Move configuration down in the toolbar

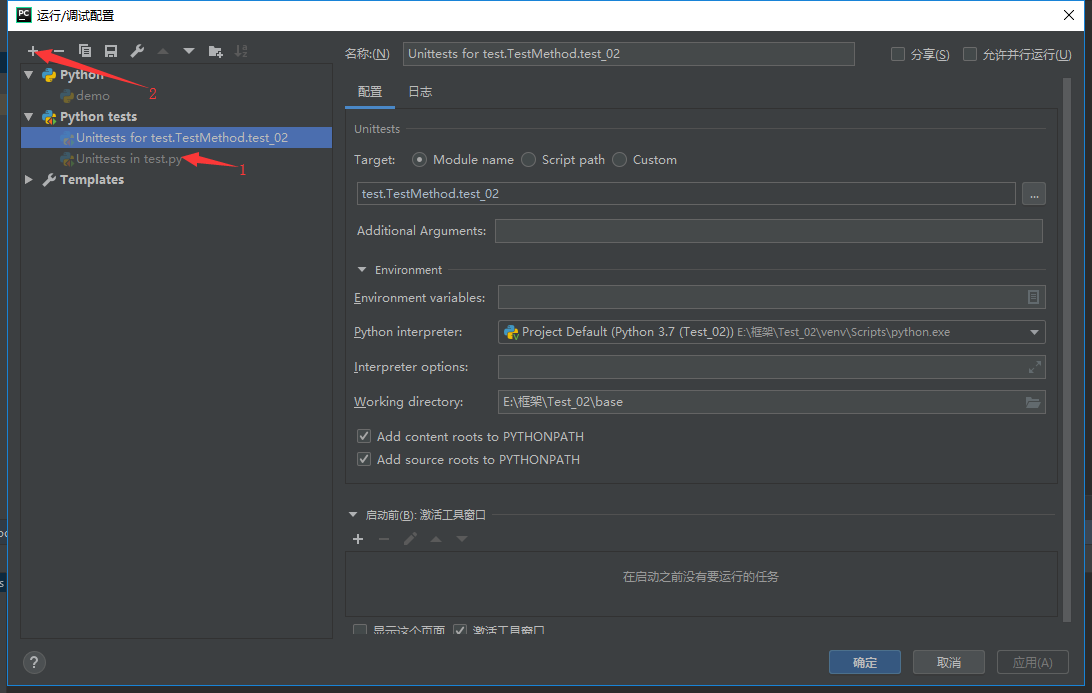click(x=189, y=51)
